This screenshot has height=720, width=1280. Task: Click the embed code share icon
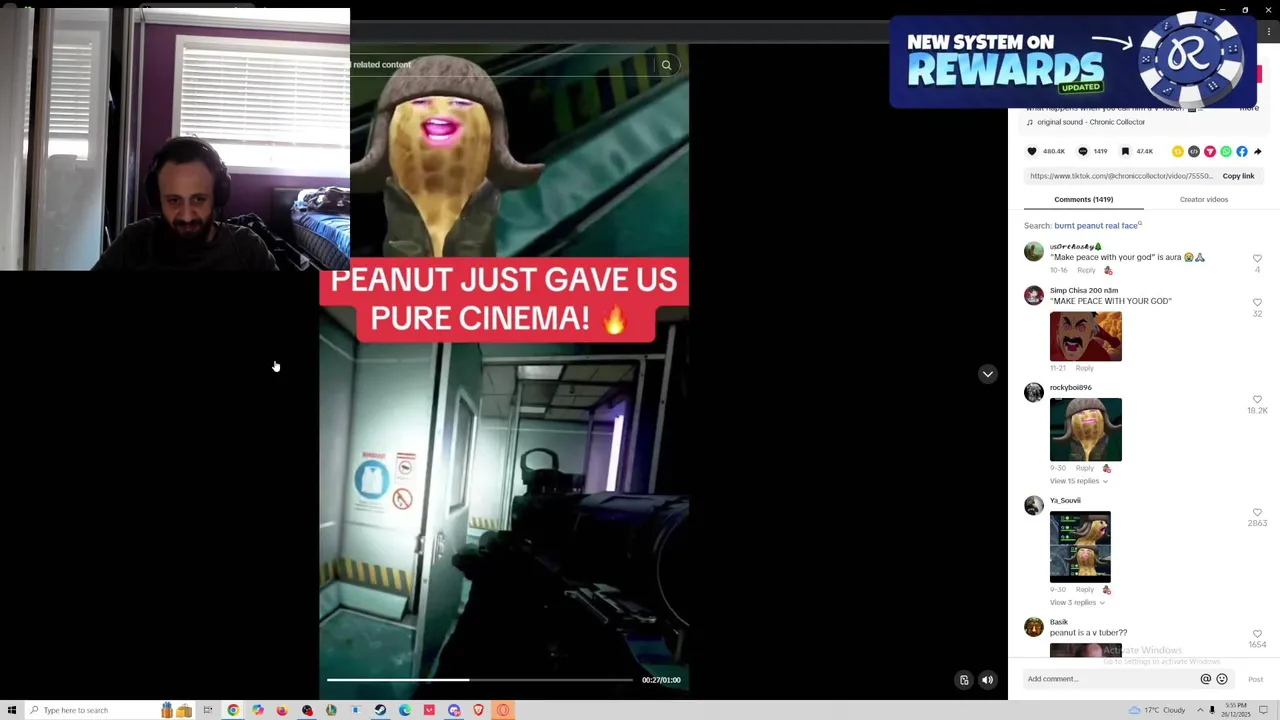1194,151
